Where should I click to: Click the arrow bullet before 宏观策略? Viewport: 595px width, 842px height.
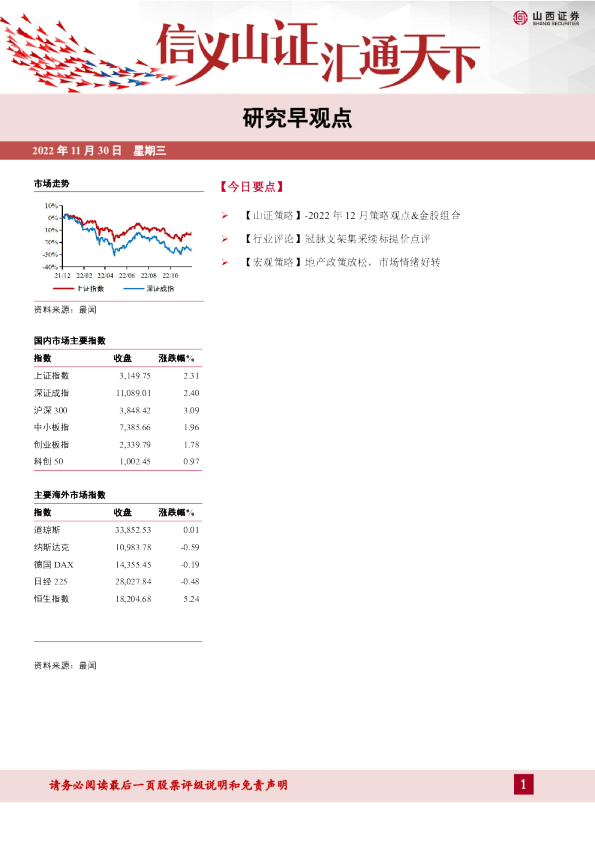tap(225, 263)
